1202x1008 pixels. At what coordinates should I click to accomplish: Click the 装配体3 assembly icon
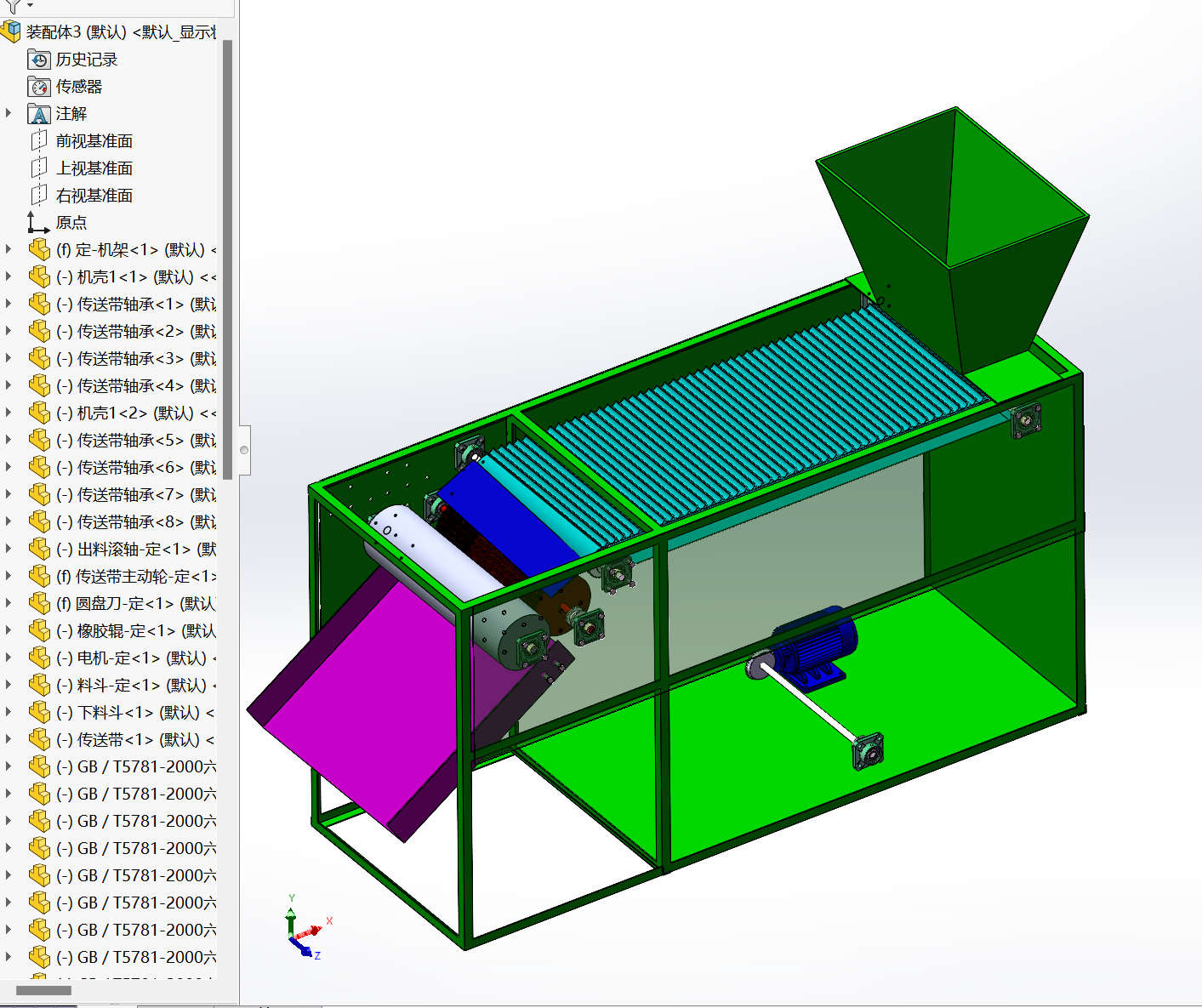pos(11,32)
